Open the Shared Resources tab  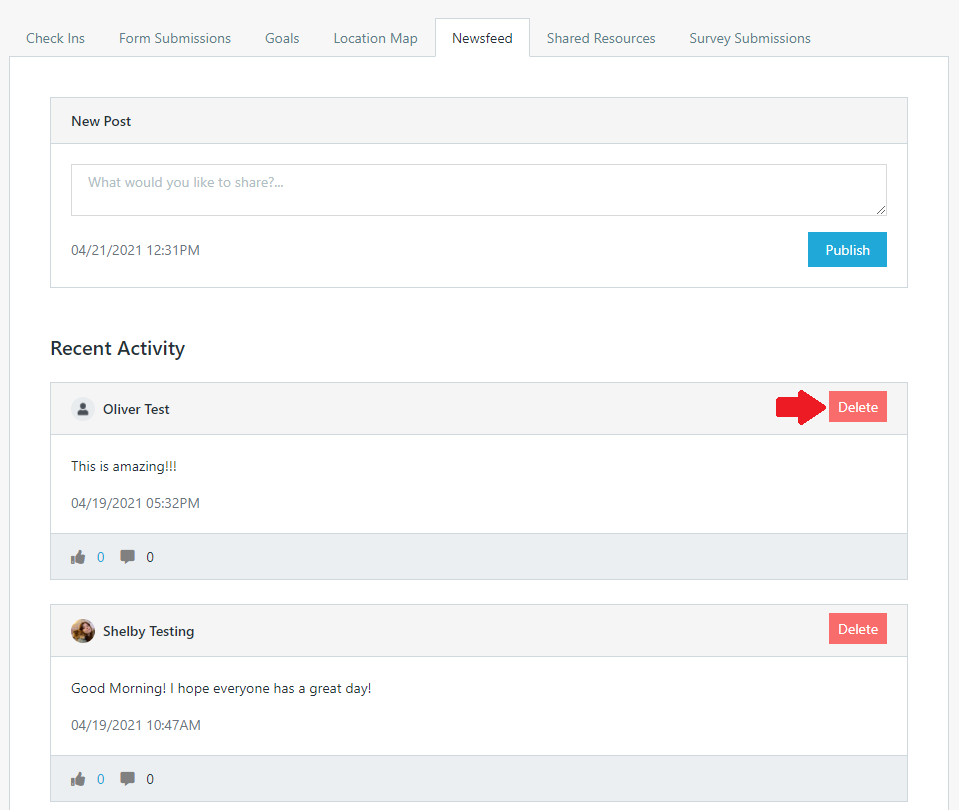pyautogui.click(x=601, y=38)
